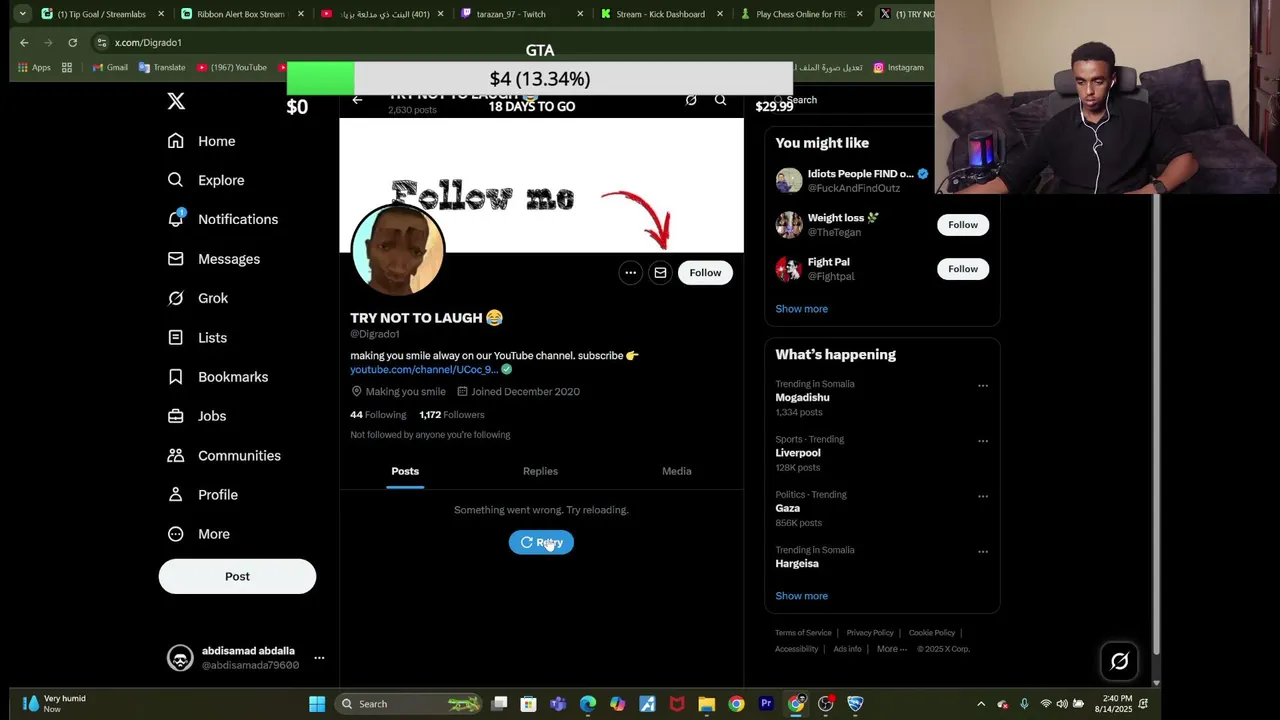The width and height of the screenshot is (1280, 720).
Task: Open the Lists icon in the sidebar
Action: (176, 338)
